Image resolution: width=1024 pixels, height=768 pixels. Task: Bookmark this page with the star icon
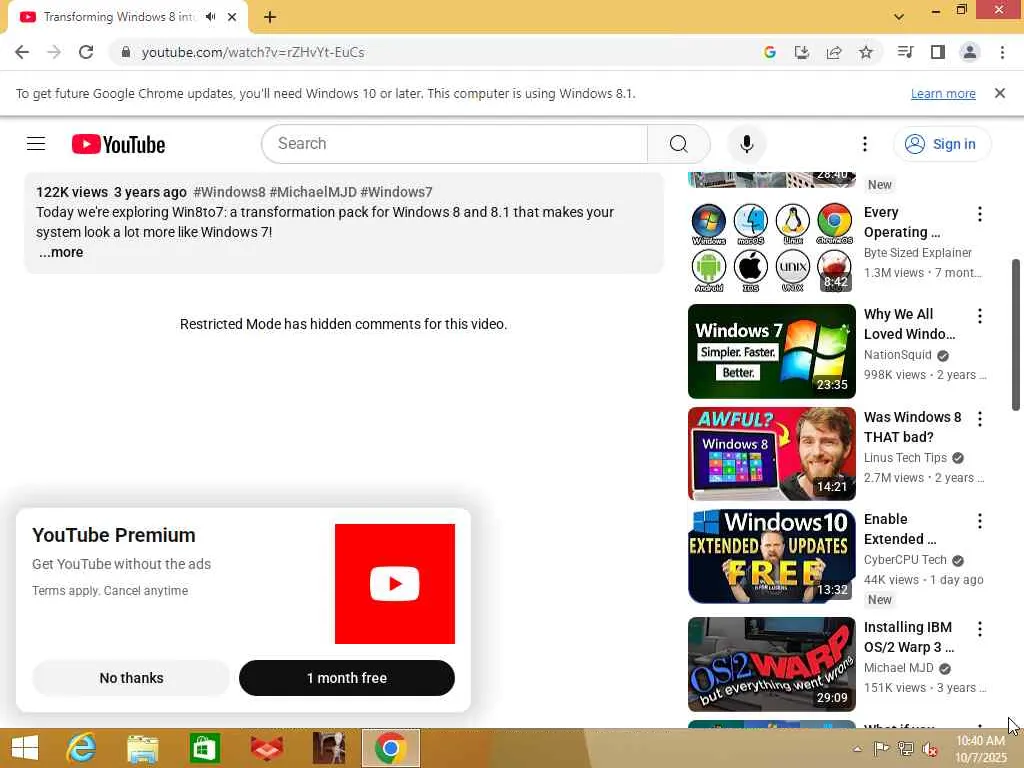[x=866, y=52]
